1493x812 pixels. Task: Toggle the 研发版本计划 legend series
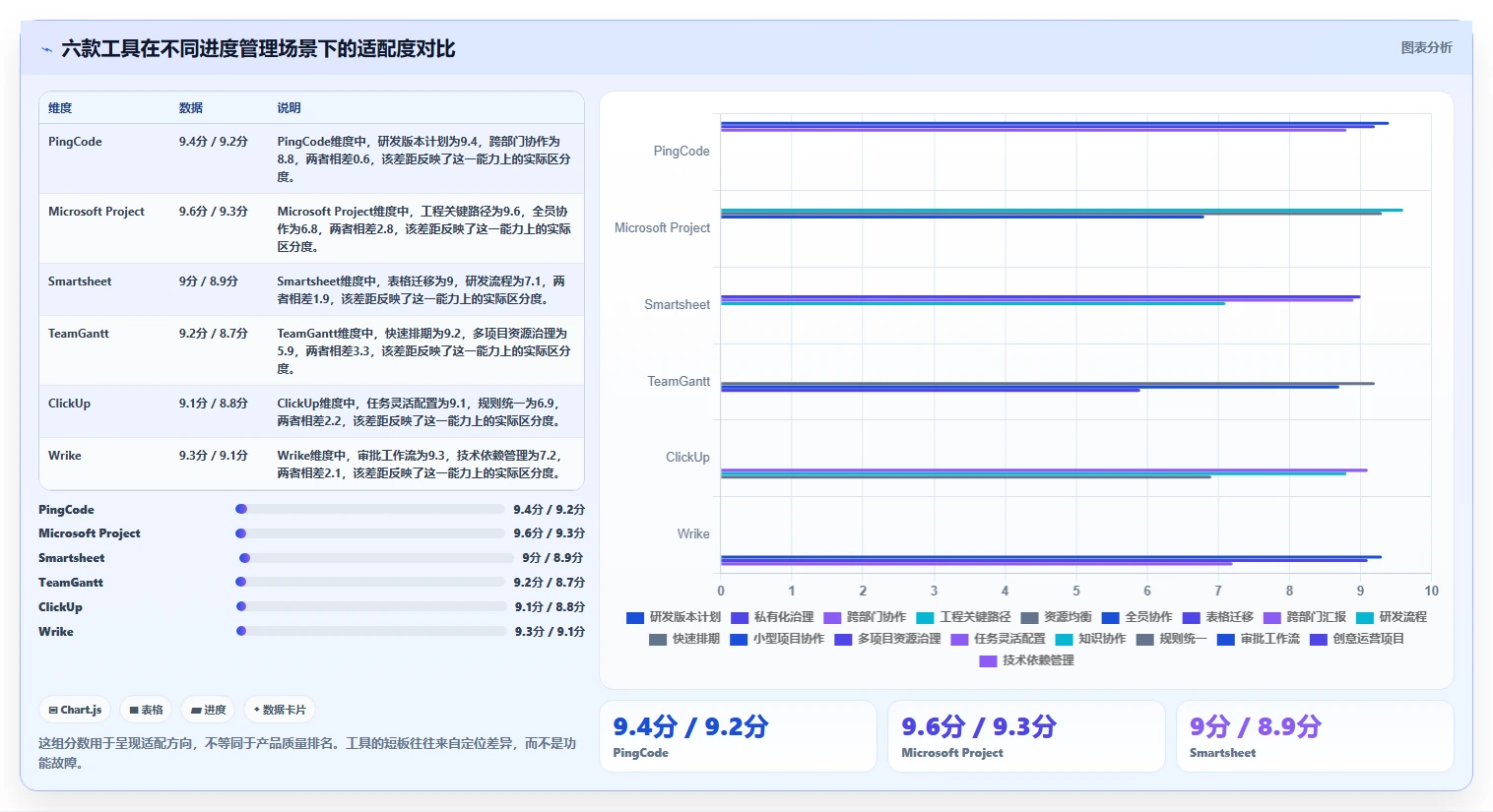674,617
